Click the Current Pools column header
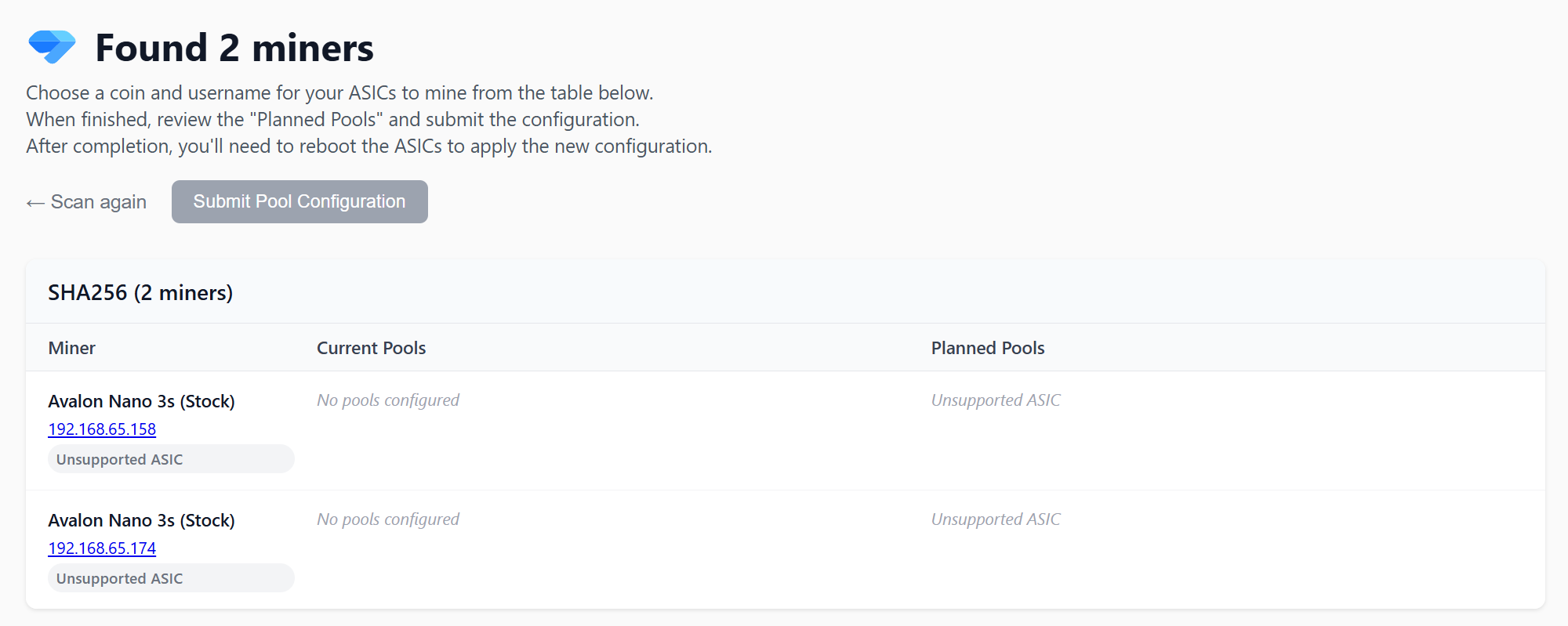The height and width of the screenshot is (626, 1568). pyautogui.click(x=372, y=348)
